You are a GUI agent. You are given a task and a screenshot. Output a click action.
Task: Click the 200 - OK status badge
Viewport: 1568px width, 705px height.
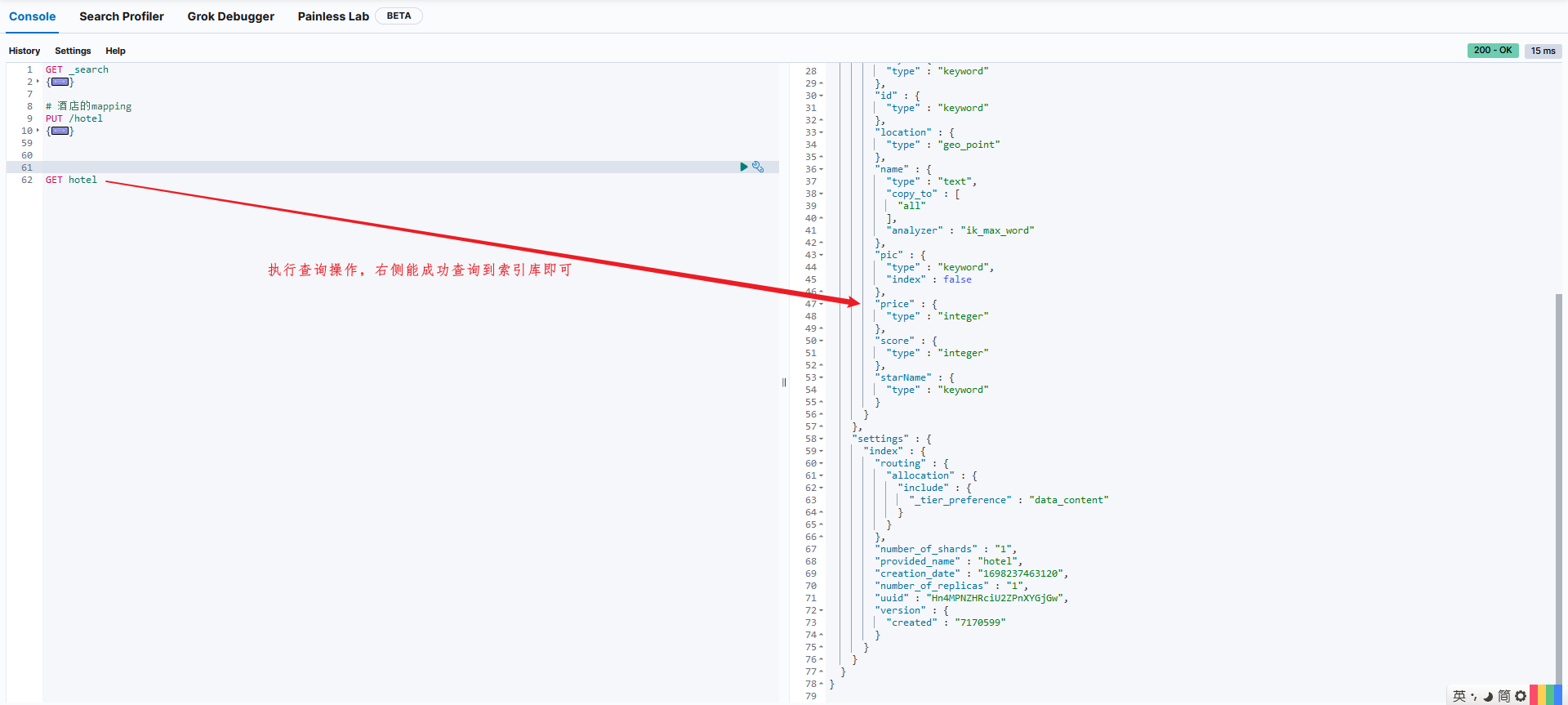1493,51
